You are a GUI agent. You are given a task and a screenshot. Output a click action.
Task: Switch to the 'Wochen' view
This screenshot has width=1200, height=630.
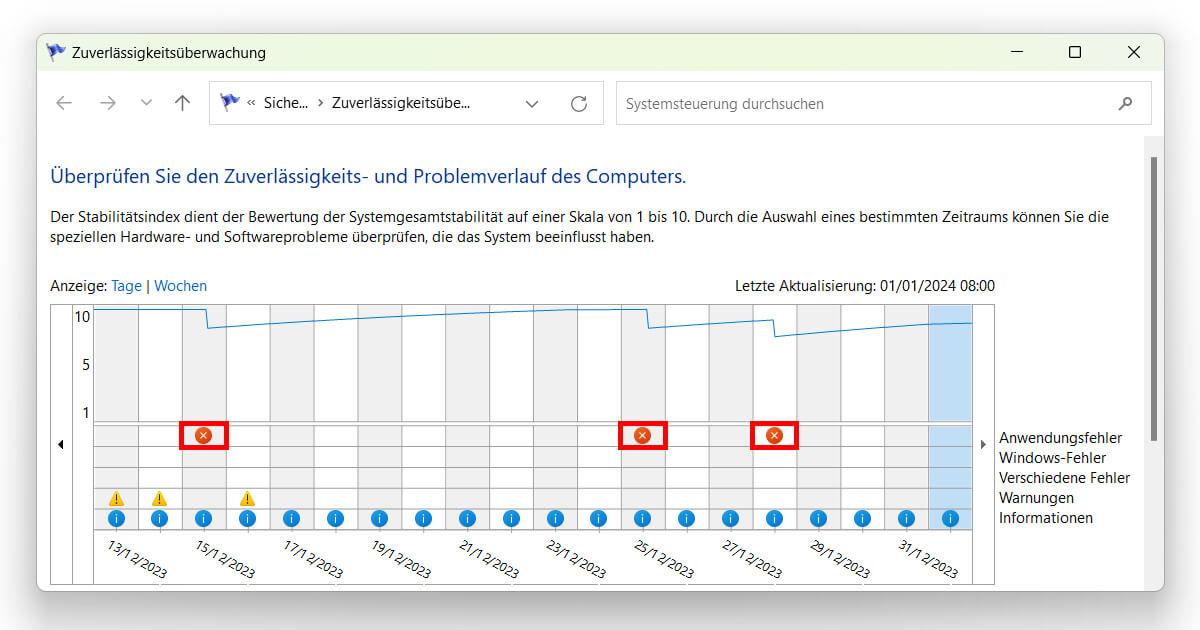[x=180, y=286]
